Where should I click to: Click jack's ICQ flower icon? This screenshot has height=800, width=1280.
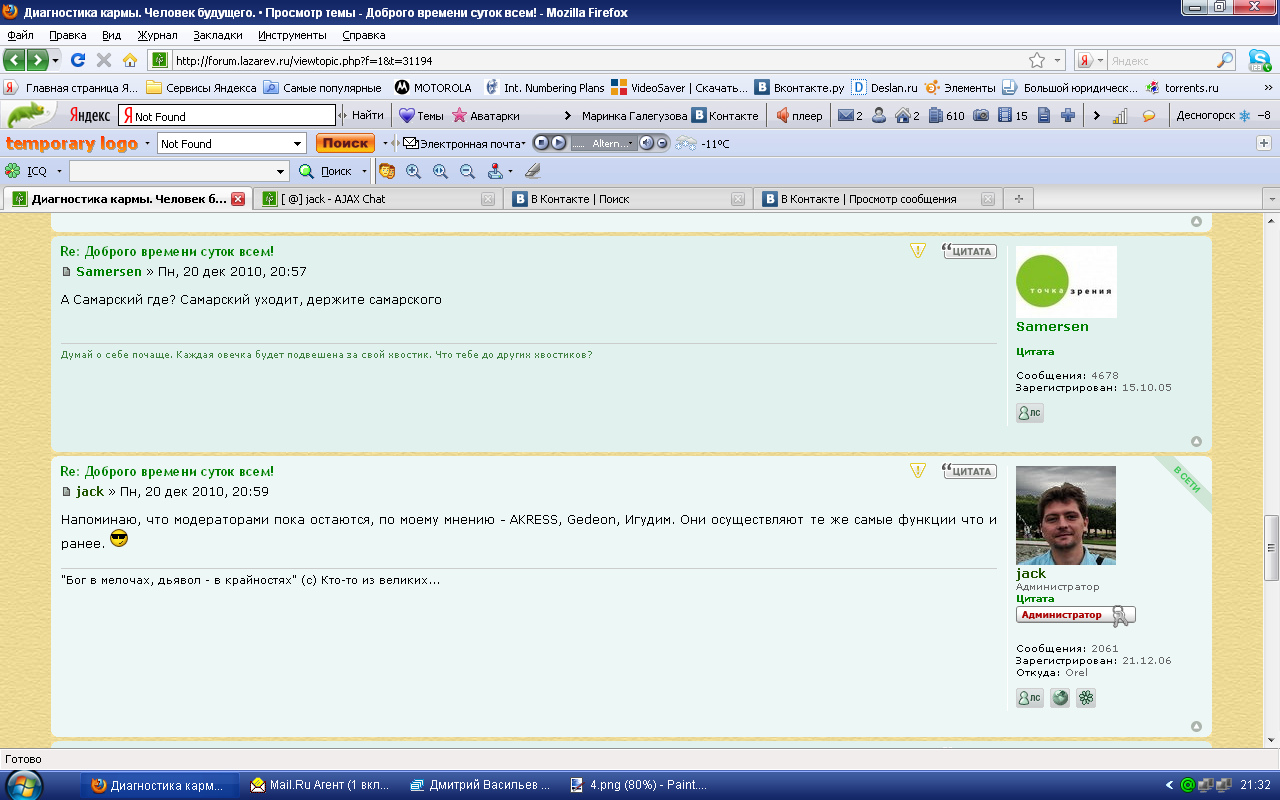[1086, 698]
